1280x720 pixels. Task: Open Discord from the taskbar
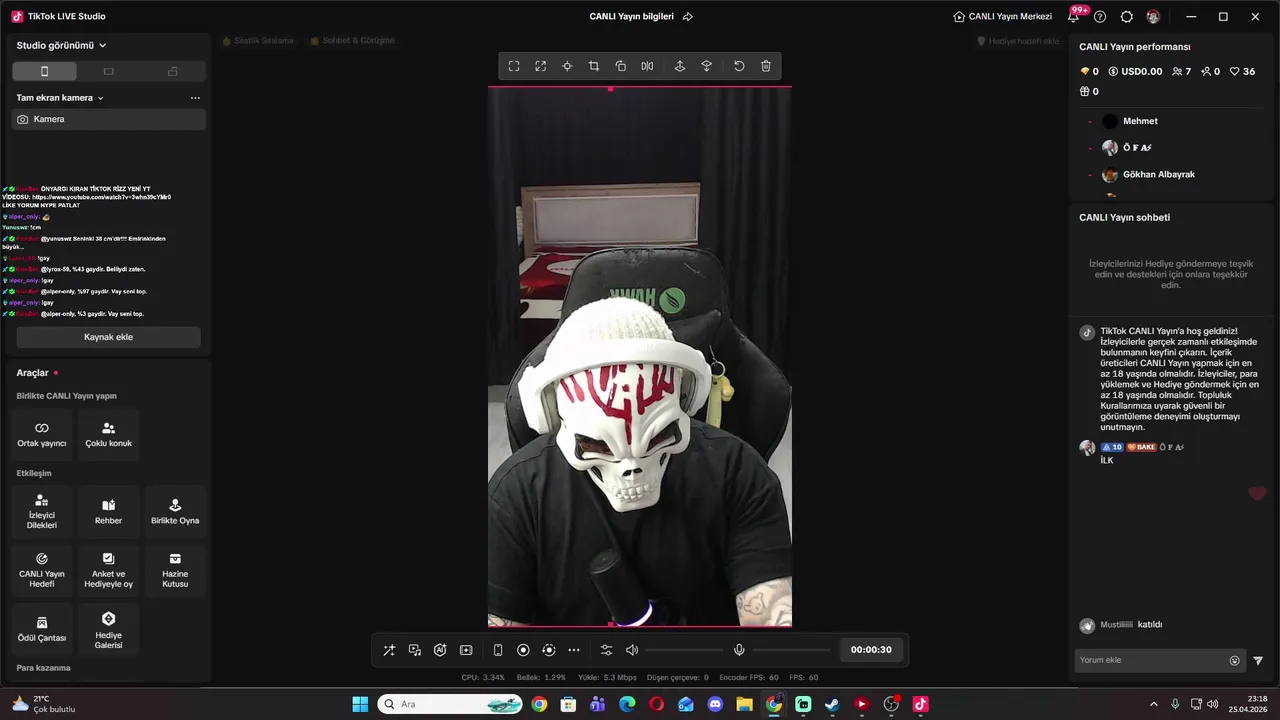[x=715, y=704]
